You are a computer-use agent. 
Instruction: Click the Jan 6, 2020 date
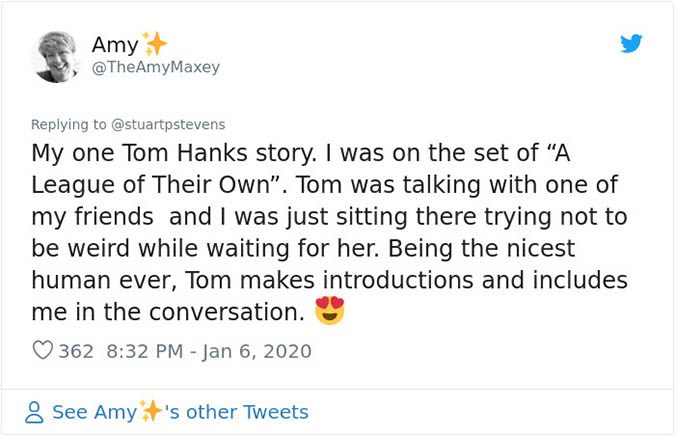258,351
